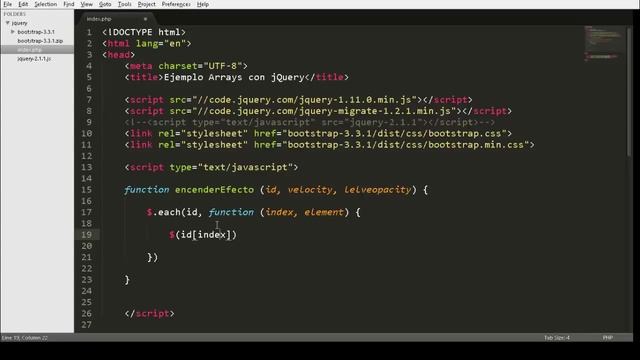Viewport: 640px width, 360px height.
Task: Change PHP syntax in status bar
Action: click(608, 338)
